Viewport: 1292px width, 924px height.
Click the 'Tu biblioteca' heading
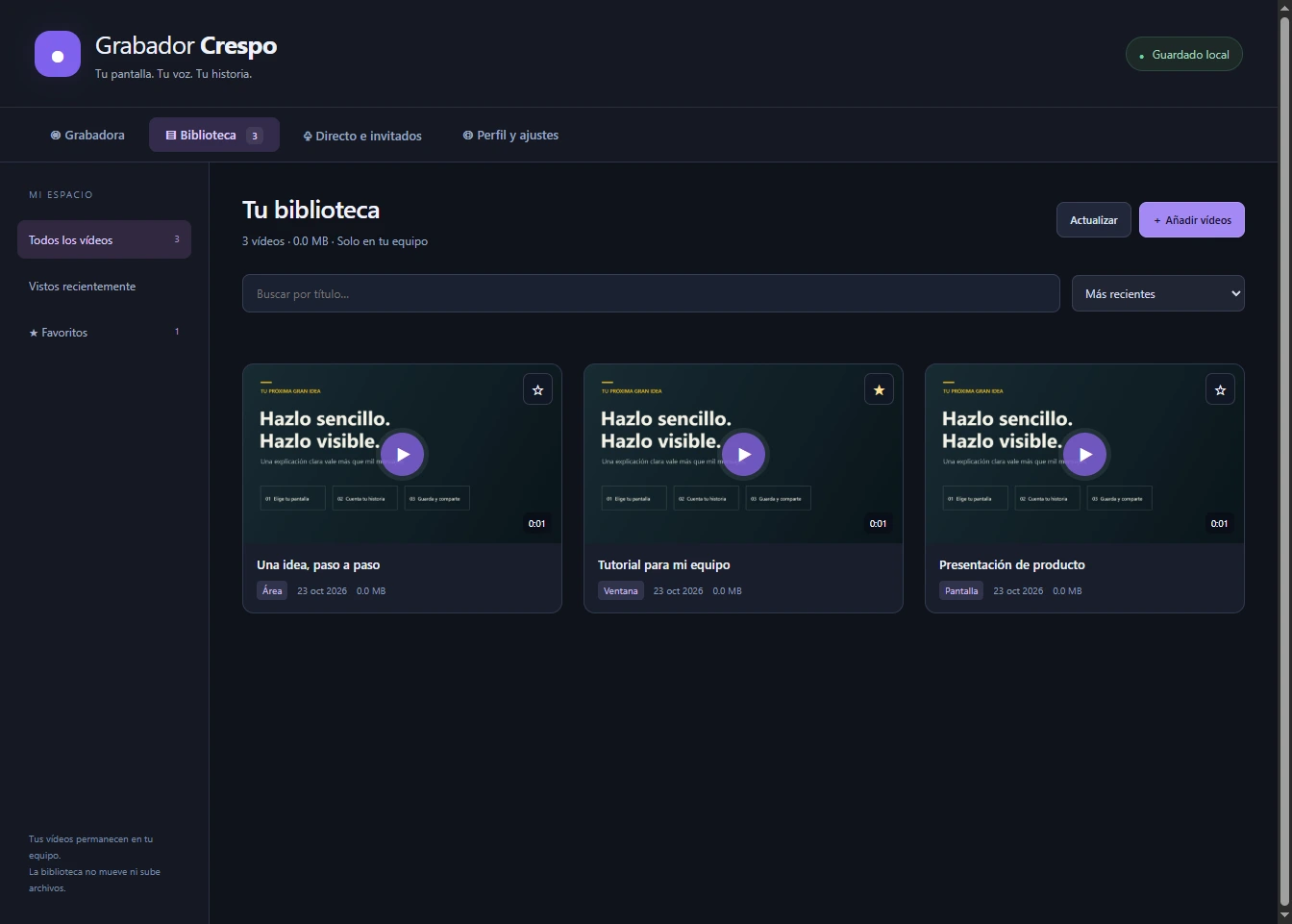pyautogui.click(x=311, y=210)
